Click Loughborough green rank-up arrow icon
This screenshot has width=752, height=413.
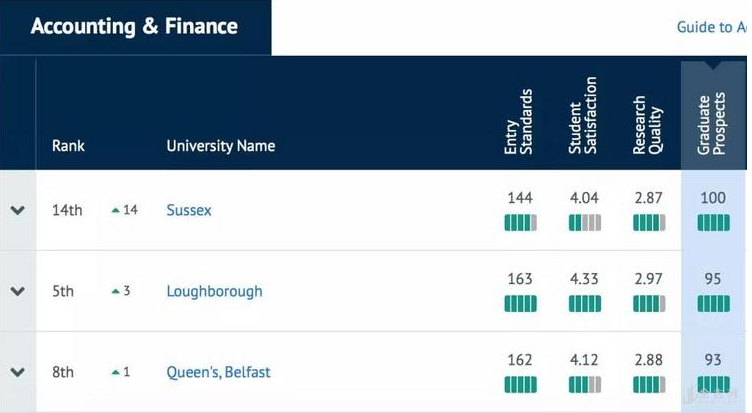[x=116, y=291]
